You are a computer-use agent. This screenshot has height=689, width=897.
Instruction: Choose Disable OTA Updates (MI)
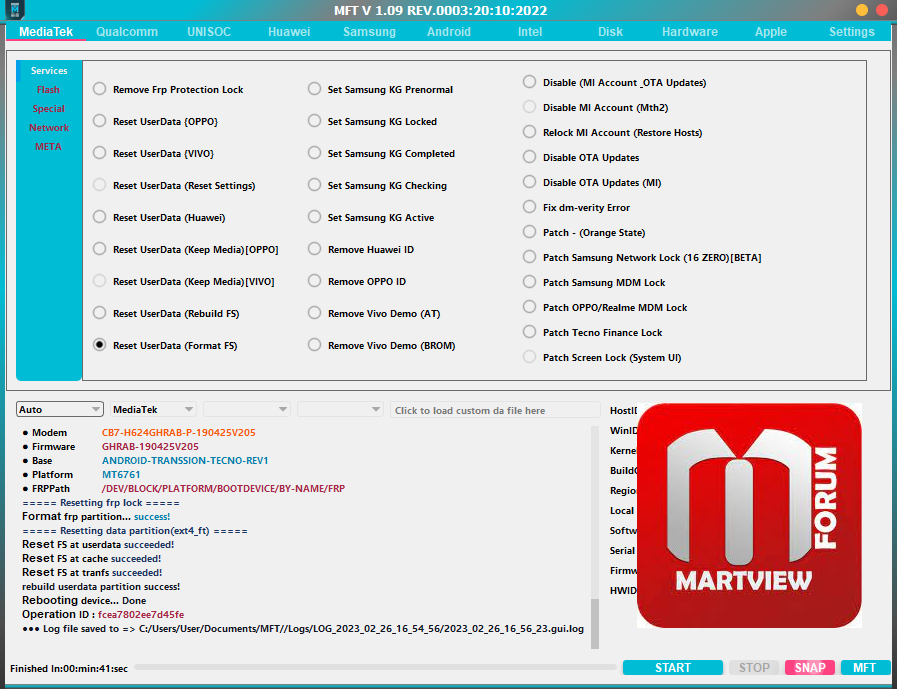click(592, 183)
